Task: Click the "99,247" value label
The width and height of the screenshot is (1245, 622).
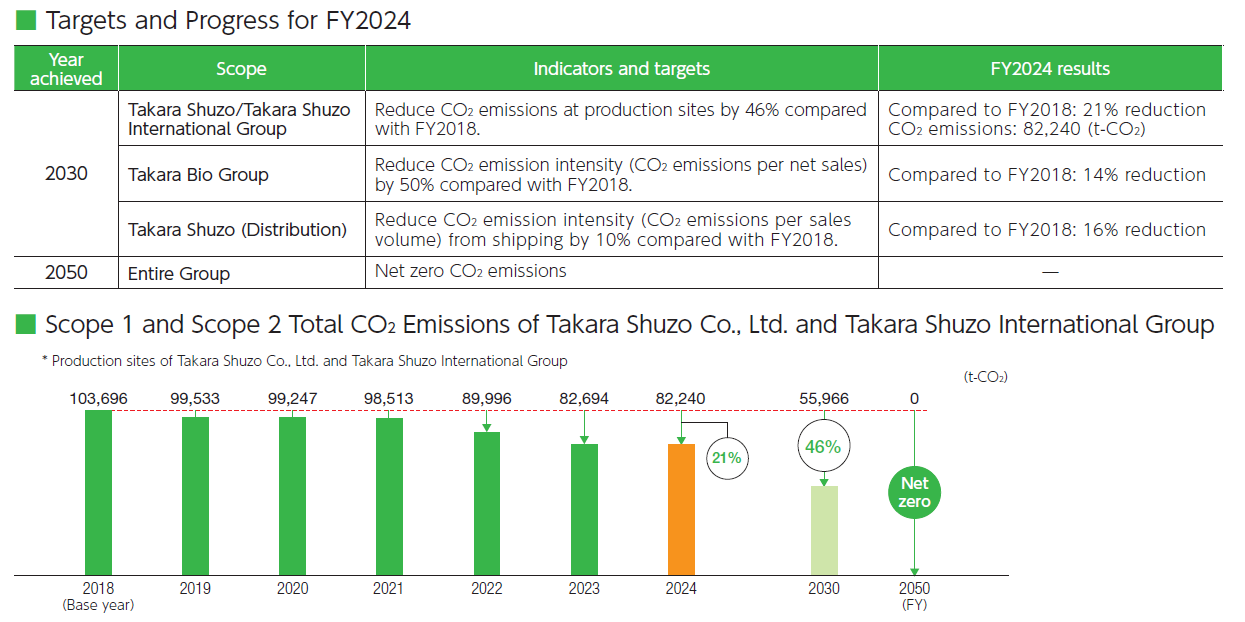Action: point(292,398)
